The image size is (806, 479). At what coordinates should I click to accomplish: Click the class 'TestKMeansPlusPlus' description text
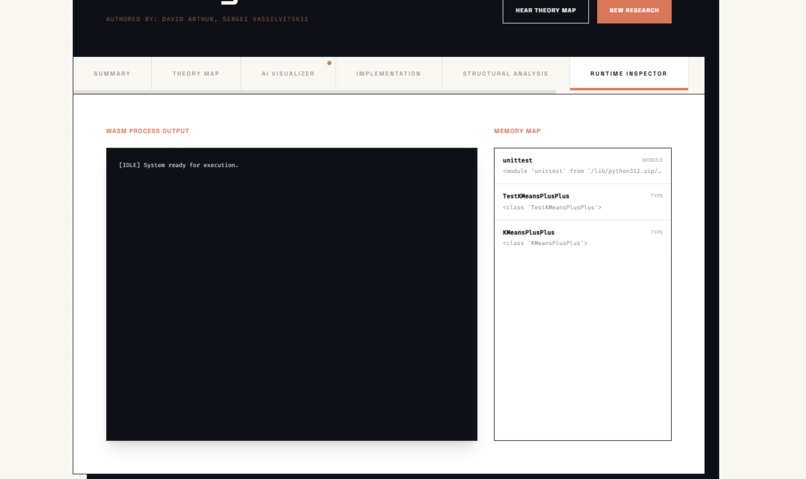[552, 208]
